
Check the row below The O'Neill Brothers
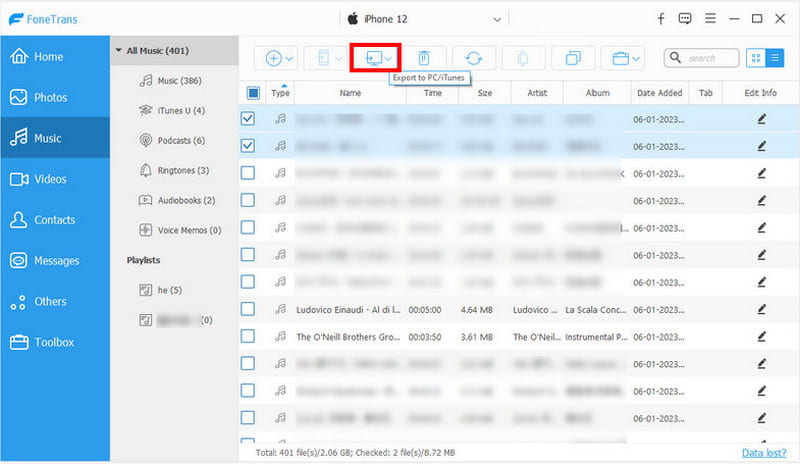pyautogui.click(x=248, y=363)
